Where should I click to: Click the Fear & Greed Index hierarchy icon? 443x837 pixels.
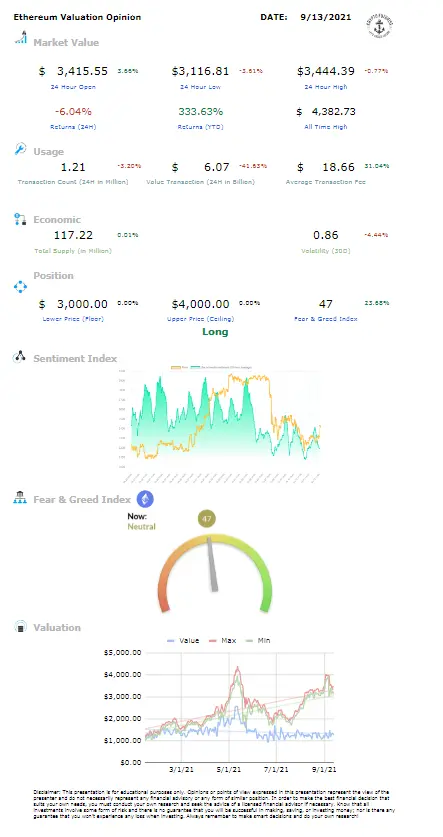coord(20,498)
